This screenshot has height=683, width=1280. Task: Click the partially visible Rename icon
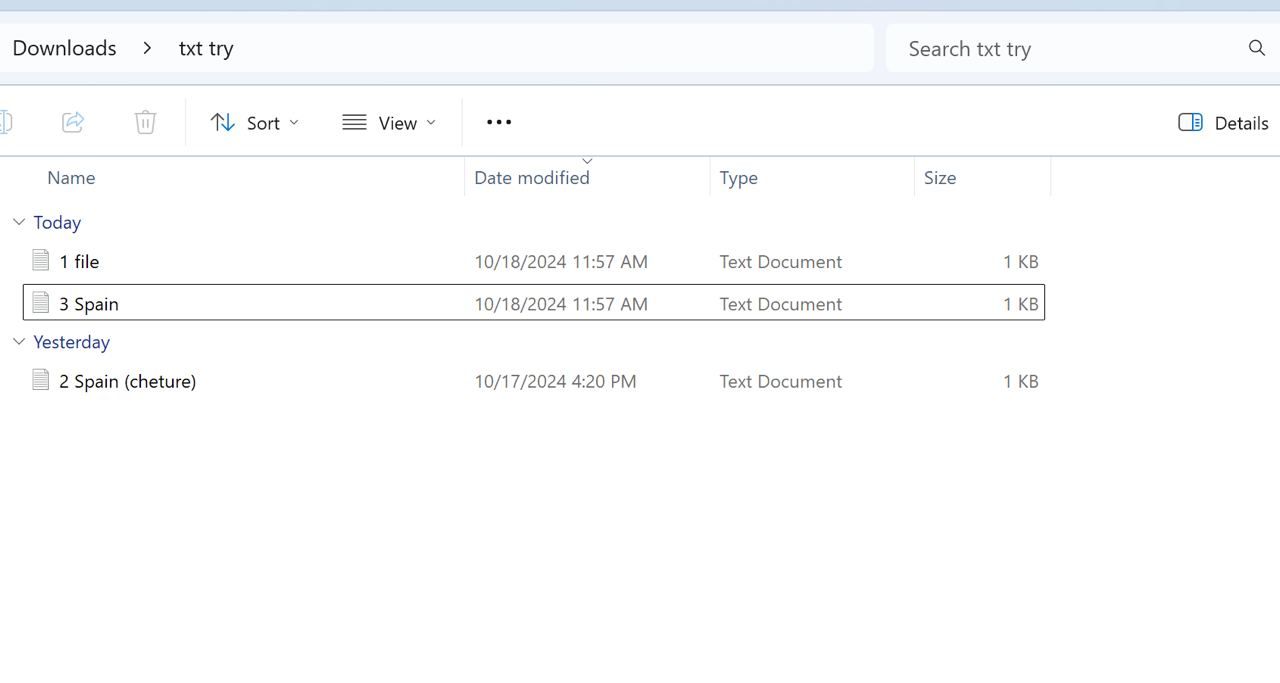click(x=6, y=122)
